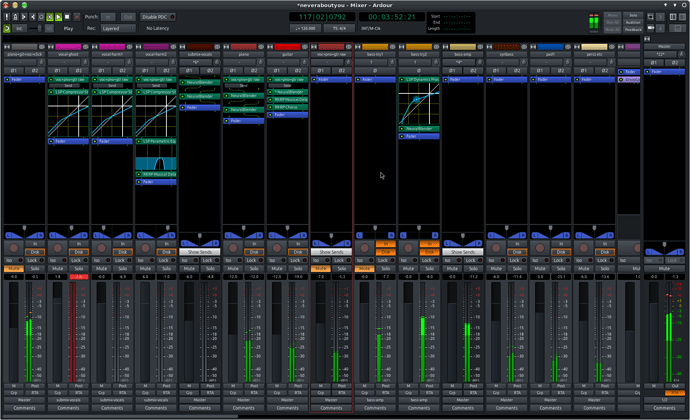Toggle Punch Out button
This screenshot has height=420, width=690.
pos(128,17)
